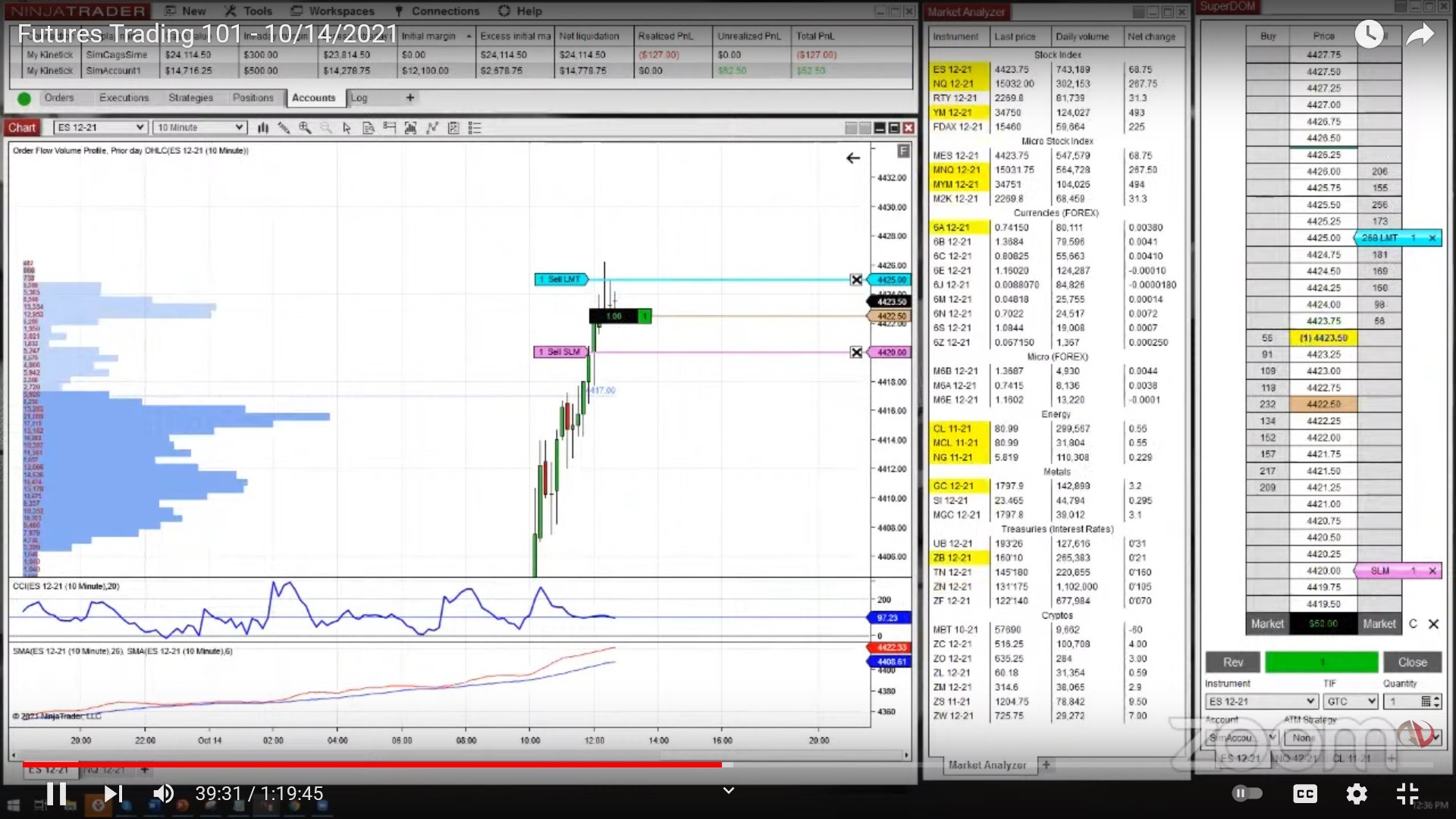This screenshot has width=1456, height=819.
Task: Toggle closed captions CC button
Action: pyautogui.click(x=1304, y=793)
